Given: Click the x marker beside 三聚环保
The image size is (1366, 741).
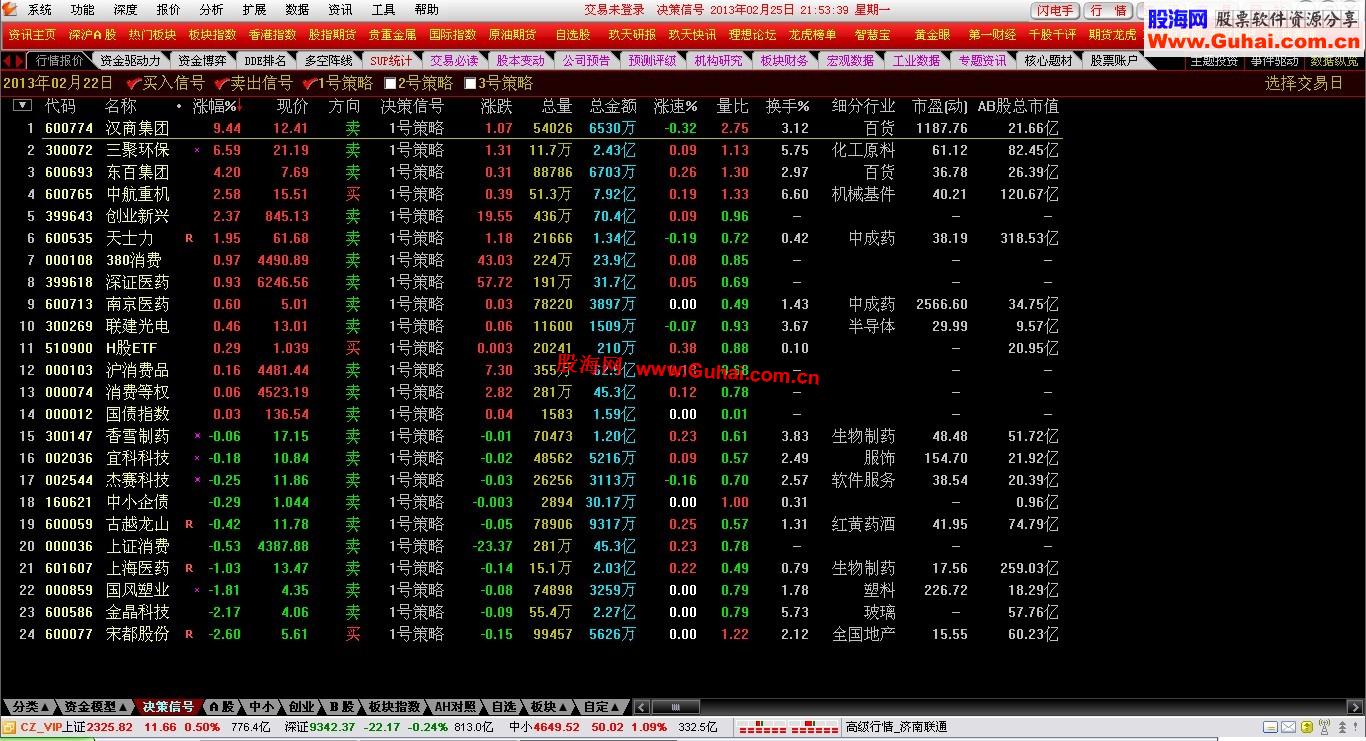Looking at the screenshot, I should (197, 151).
